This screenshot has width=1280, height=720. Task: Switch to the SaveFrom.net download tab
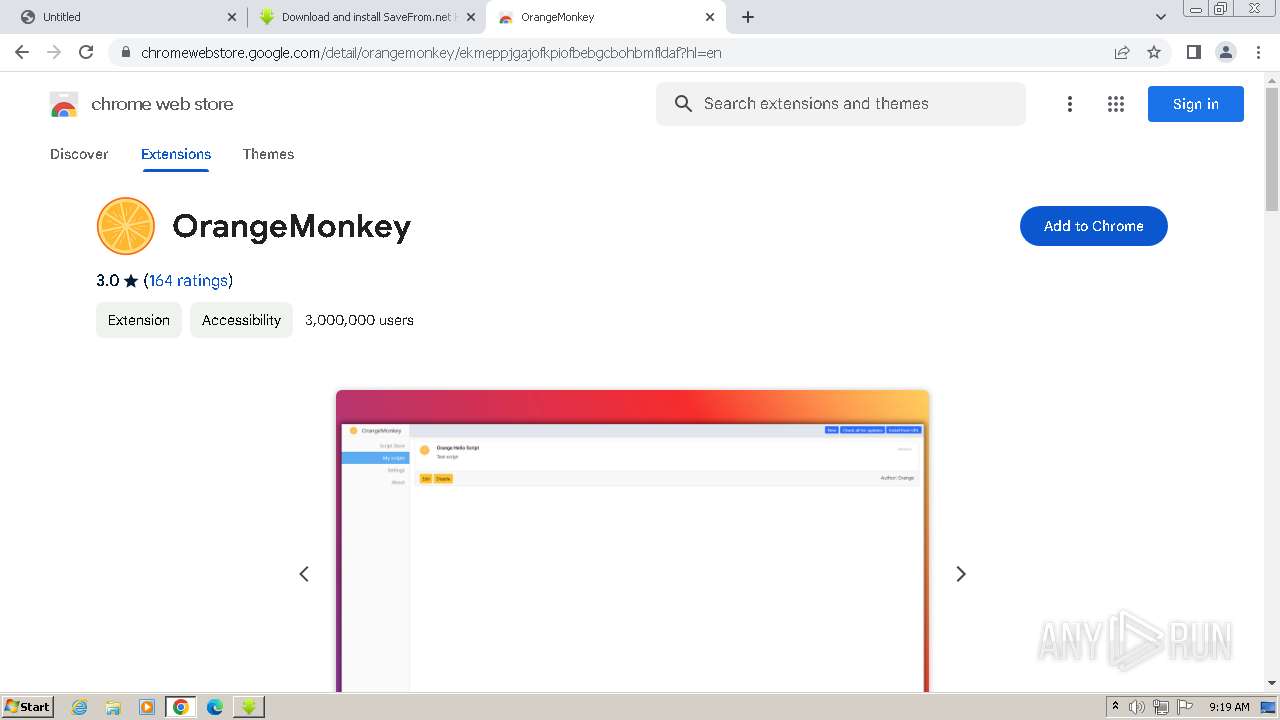366,17
